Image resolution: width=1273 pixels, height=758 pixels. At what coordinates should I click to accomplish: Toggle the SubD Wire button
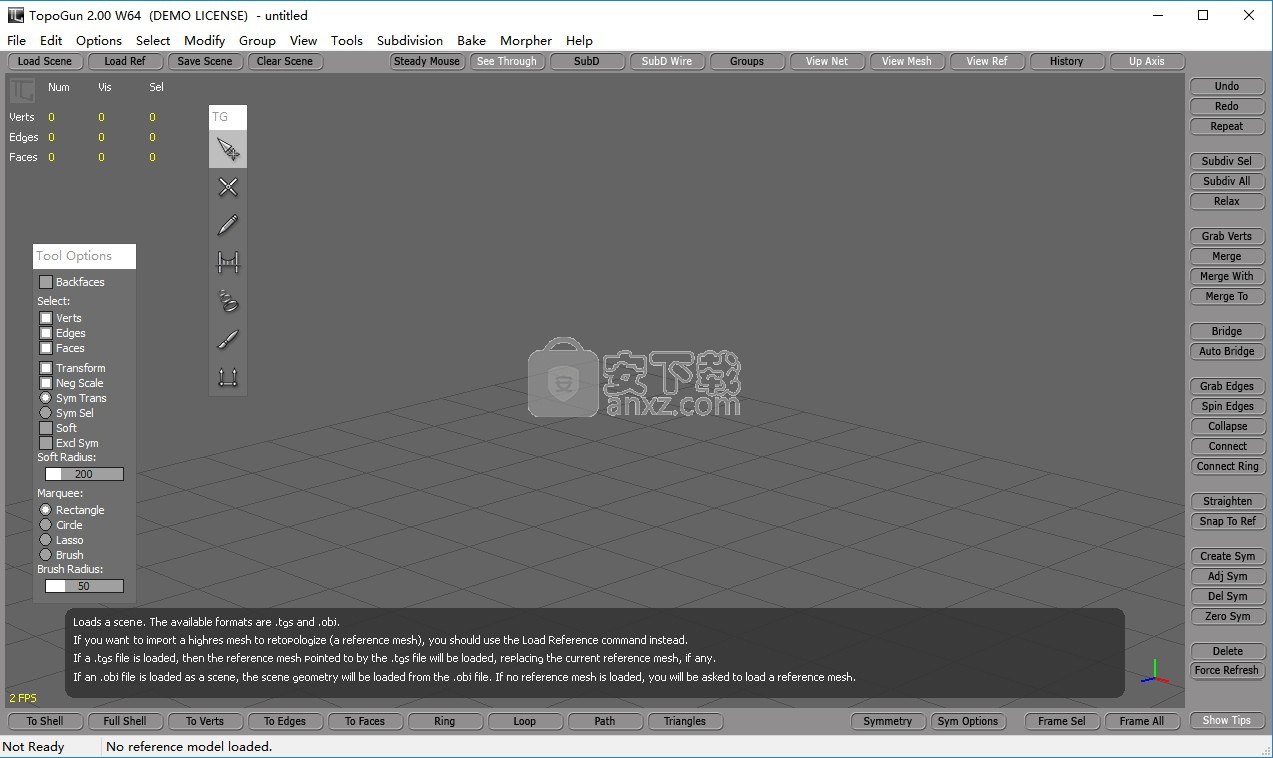pyautogui.click(x=667, y=61)
